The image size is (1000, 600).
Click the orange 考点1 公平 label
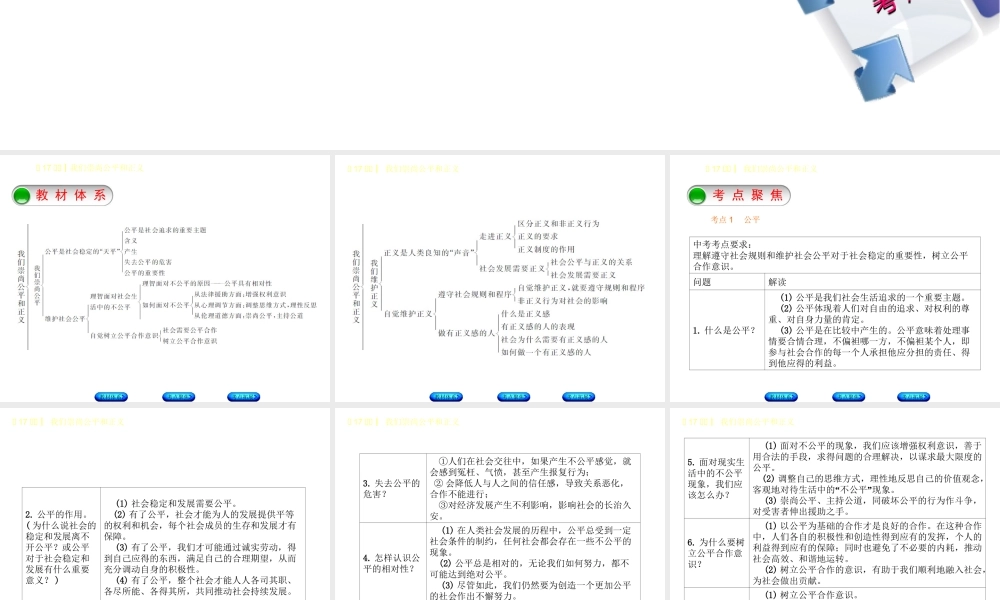(x=735, y=219)
